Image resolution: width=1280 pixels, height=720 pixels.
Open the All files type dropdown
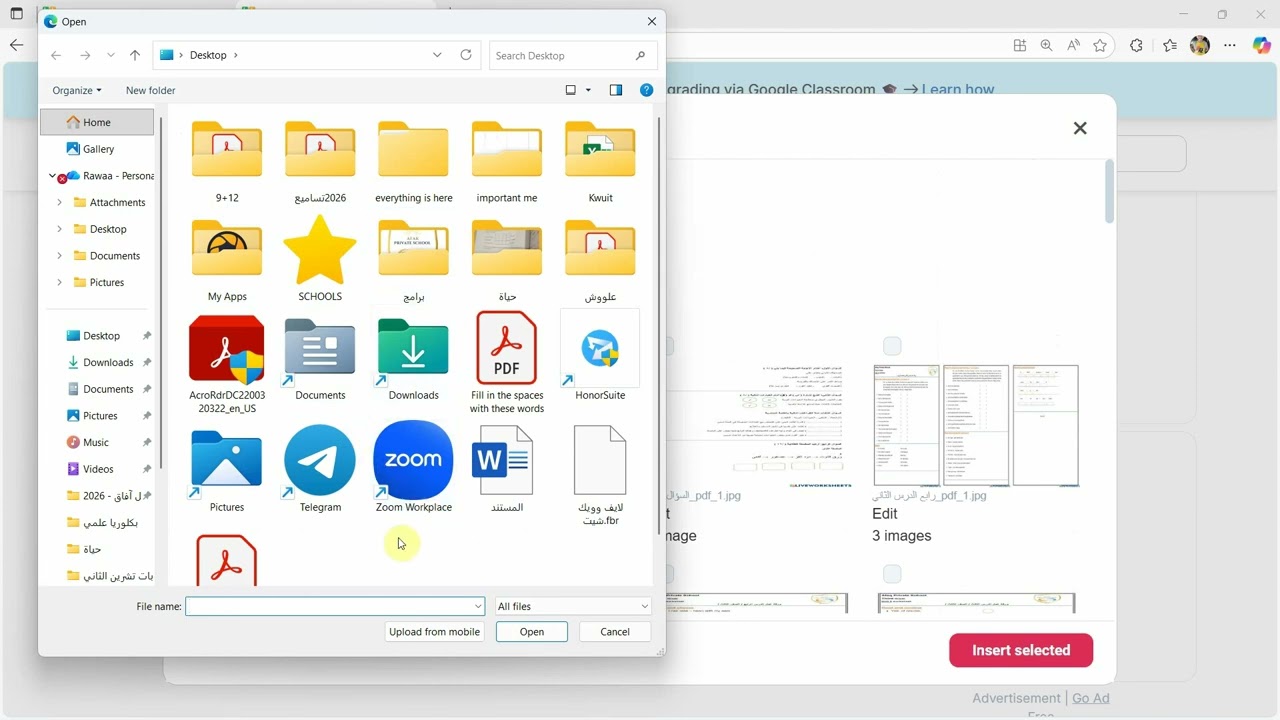(x=573, y=606)
